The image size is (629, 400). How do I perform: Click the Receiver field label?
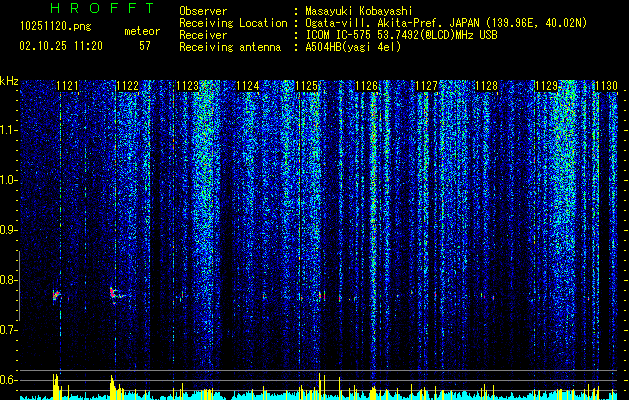coord(203,35)
